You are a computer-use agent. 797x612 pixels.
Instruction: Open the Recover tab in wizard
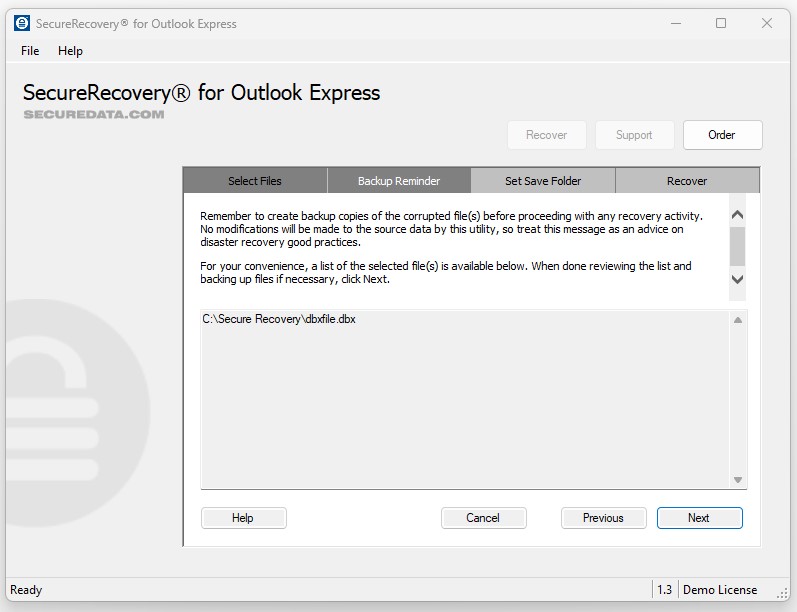pos(687,181)
